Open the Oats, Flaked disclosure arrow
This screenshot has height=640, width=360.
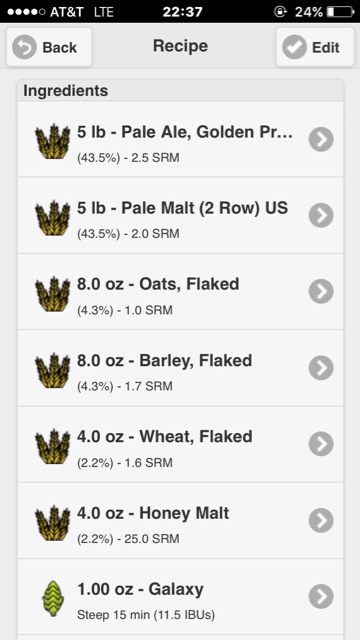pos(321,291)
